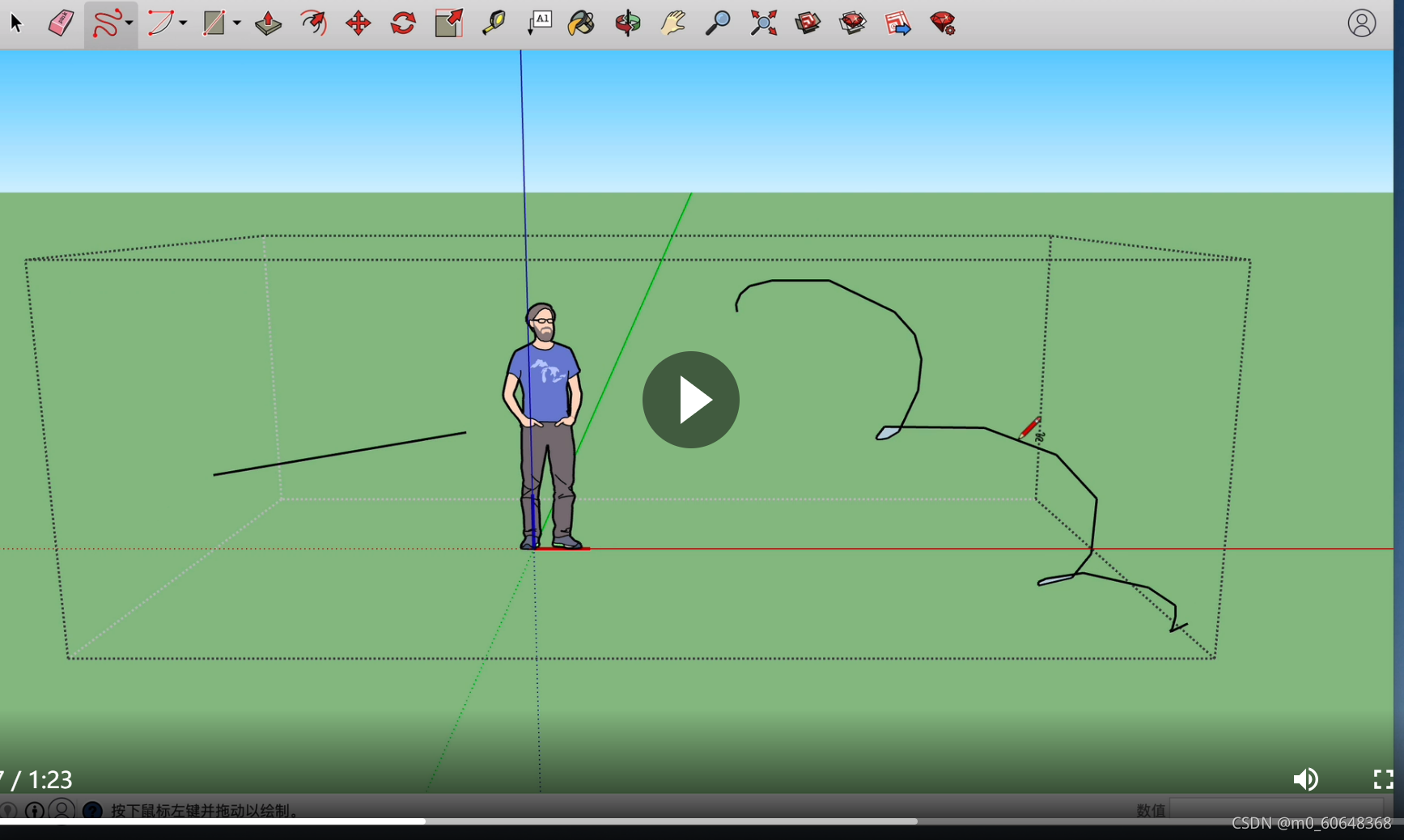Click the 数值 measurements input box

pyautogui.click(x=1276, y=809)
